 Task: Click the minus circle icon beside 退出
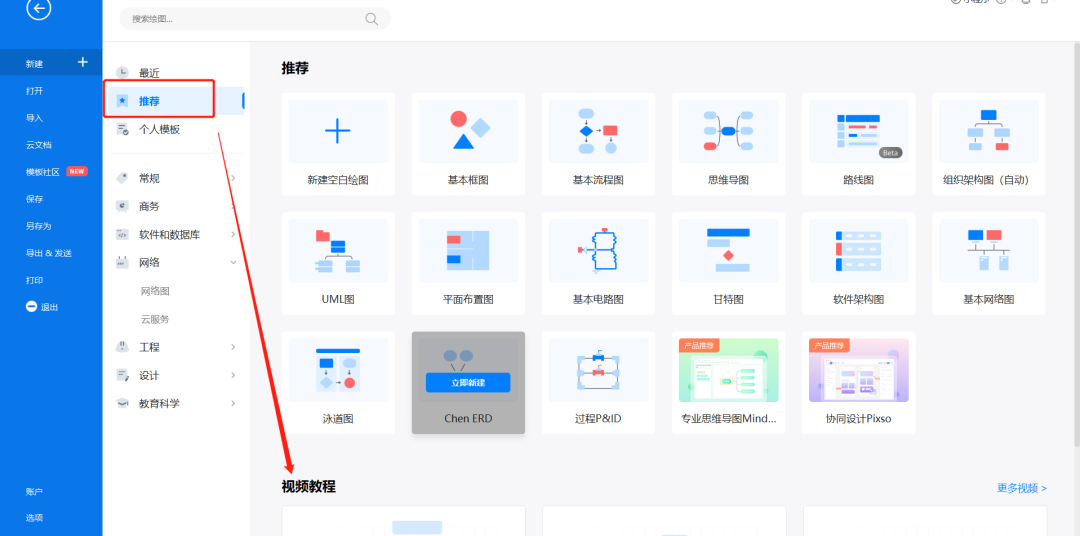point(31,307)
